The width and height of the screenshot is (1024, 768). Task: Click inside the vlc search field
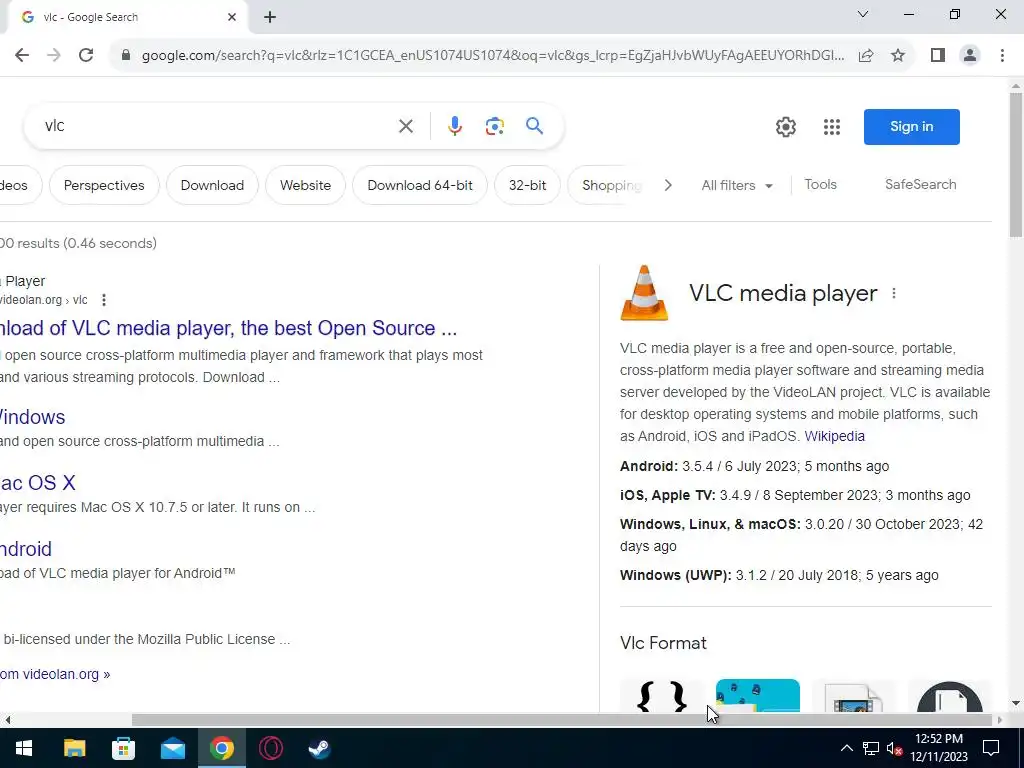click(216, 126)
